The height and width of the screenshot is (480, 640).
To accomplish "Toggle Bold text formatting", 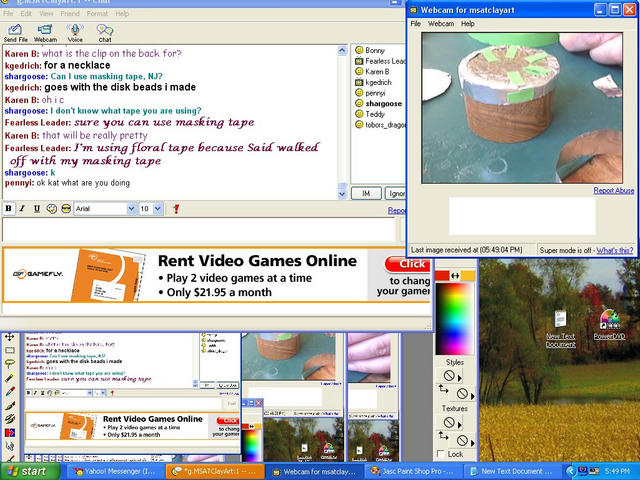I will (8, 209).
